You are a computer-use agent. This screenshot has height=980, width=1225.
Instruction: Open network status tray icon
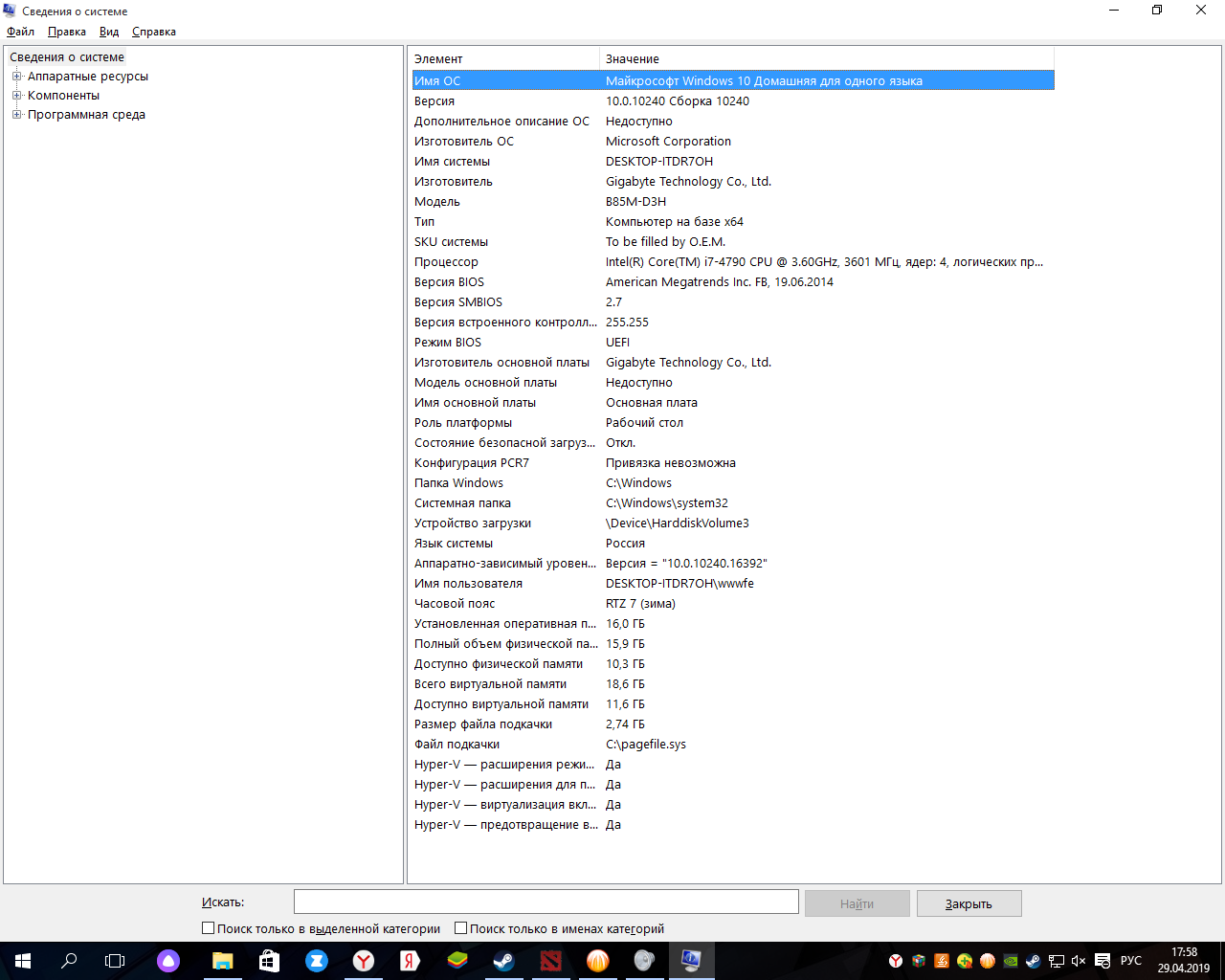1057,961
